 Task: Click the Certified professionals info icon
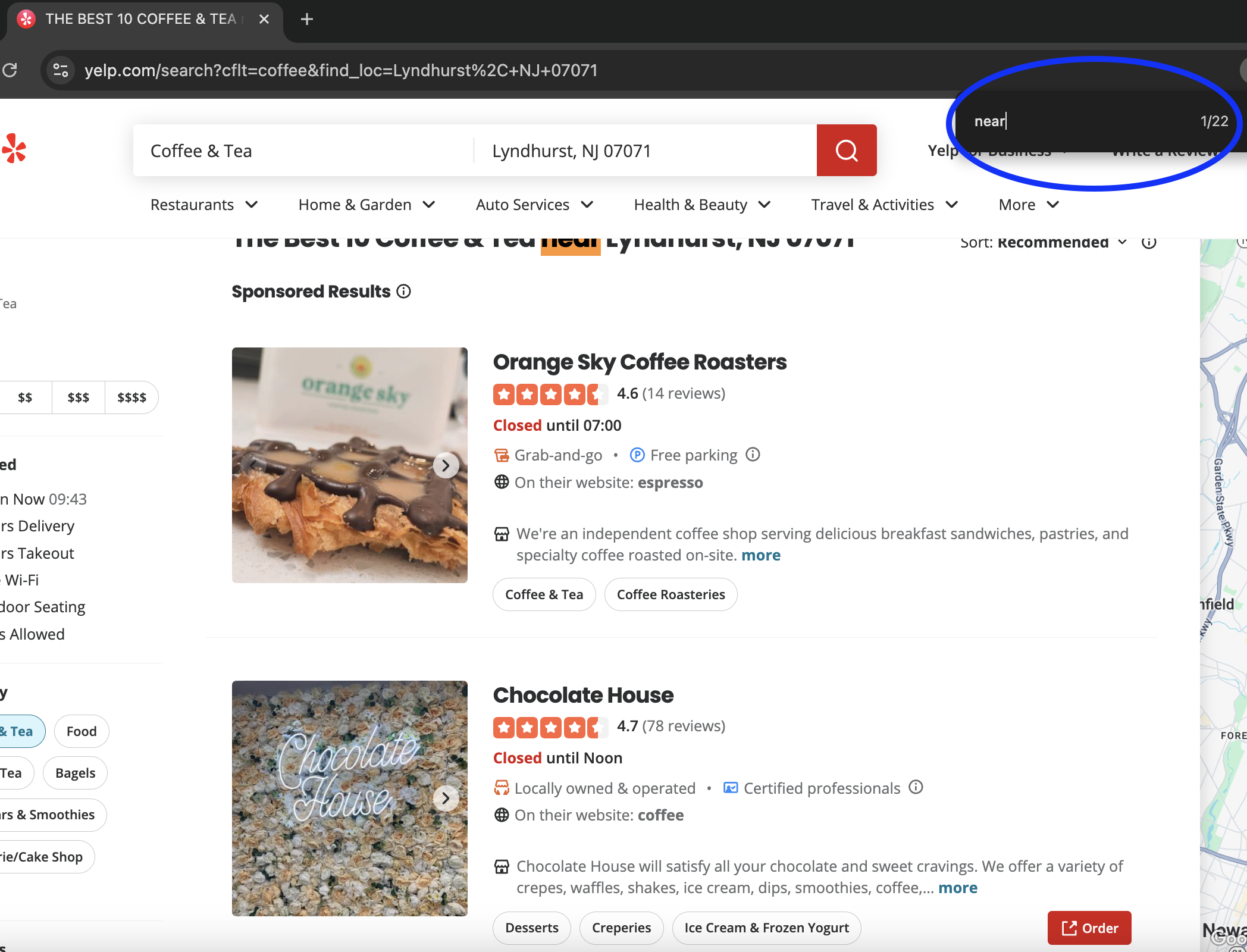pos(916,787)
